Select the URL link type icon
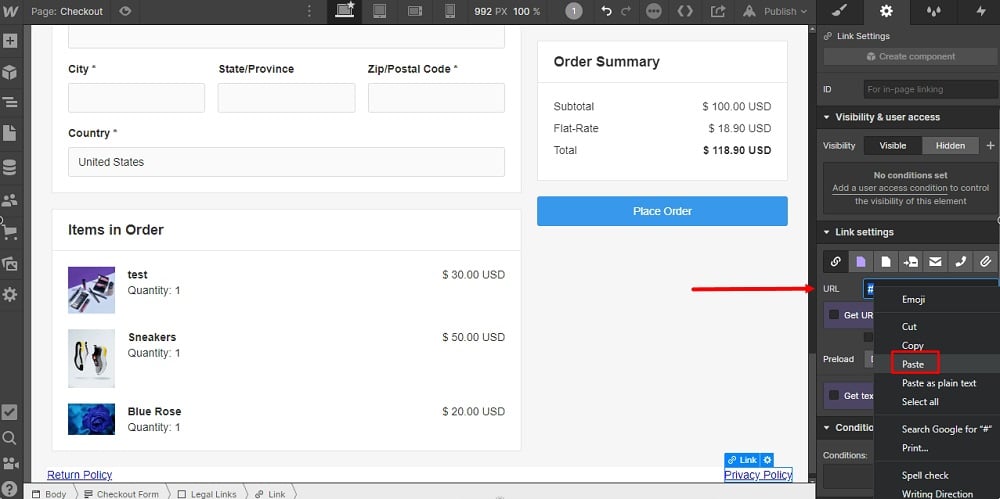Image resolution: width=1000 pixels, height=499 pixels. tap(835, 261)
